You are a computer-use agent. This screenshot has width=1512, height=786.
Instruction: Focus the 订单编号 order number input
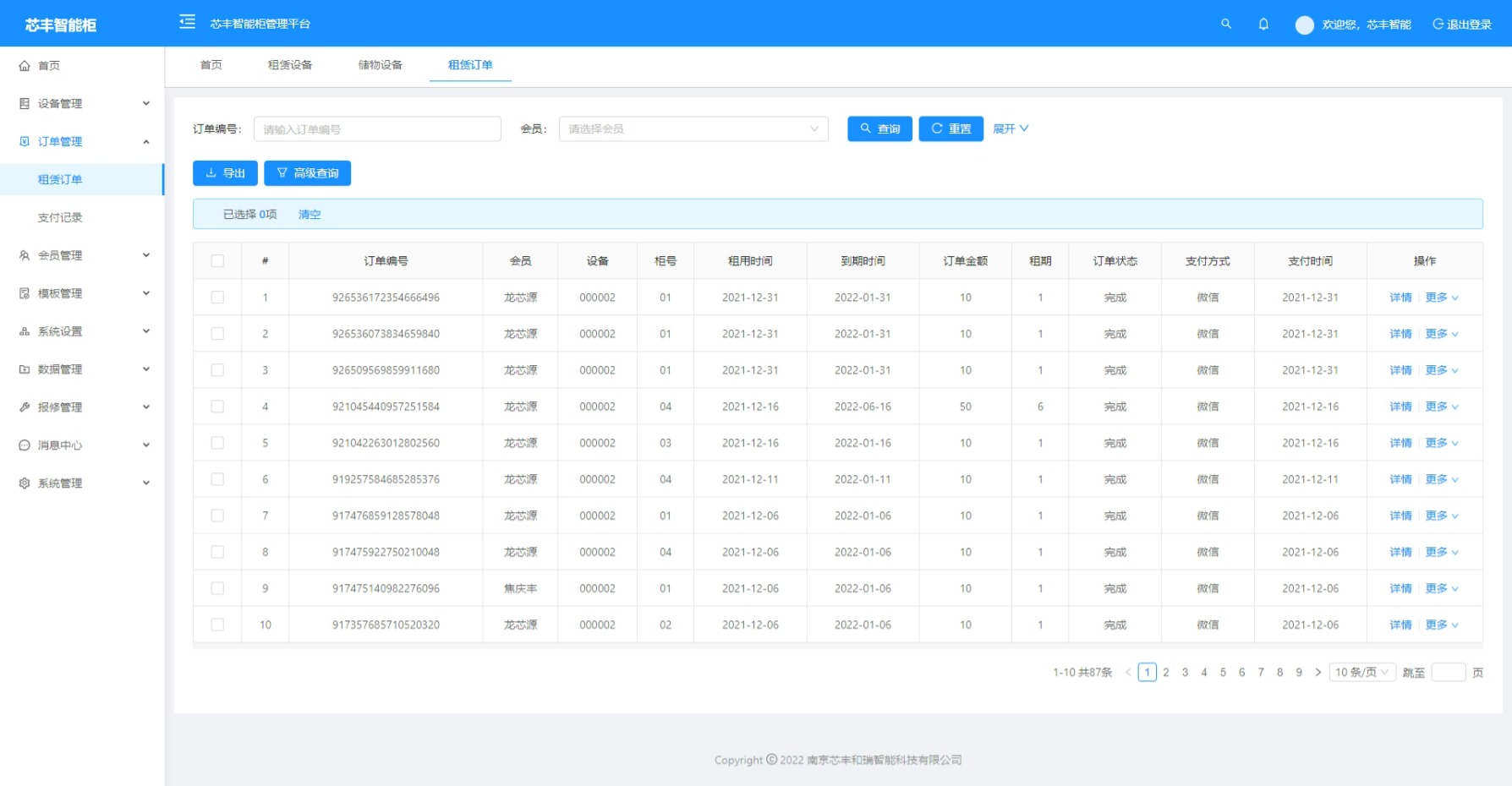(377, 128)
